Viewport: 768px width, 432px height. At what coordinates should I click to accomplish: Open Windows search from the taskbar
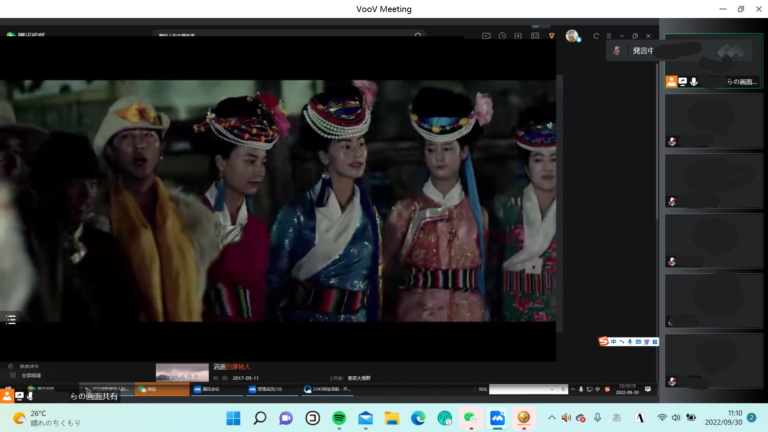tap(260, 418)
